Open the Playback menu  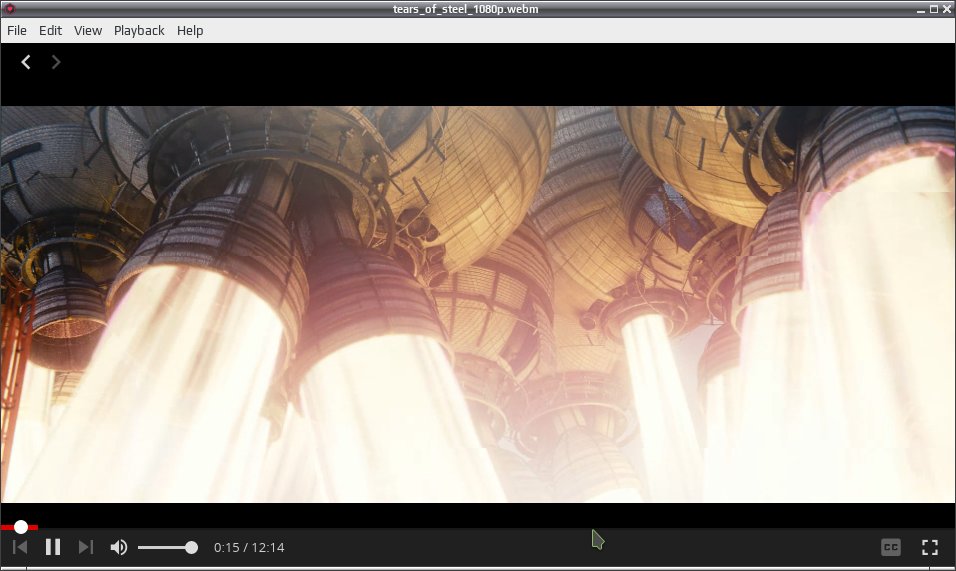(x=139, y=30)
